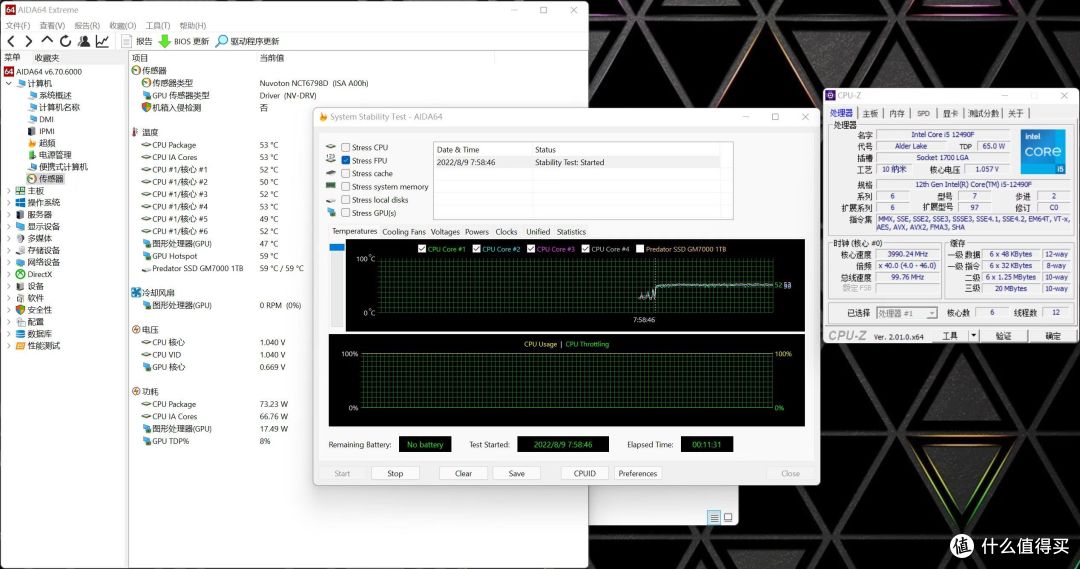Screen dimensions: 1080x569
Task: Select DMI in the tree
Action: (x=46, y=119)
